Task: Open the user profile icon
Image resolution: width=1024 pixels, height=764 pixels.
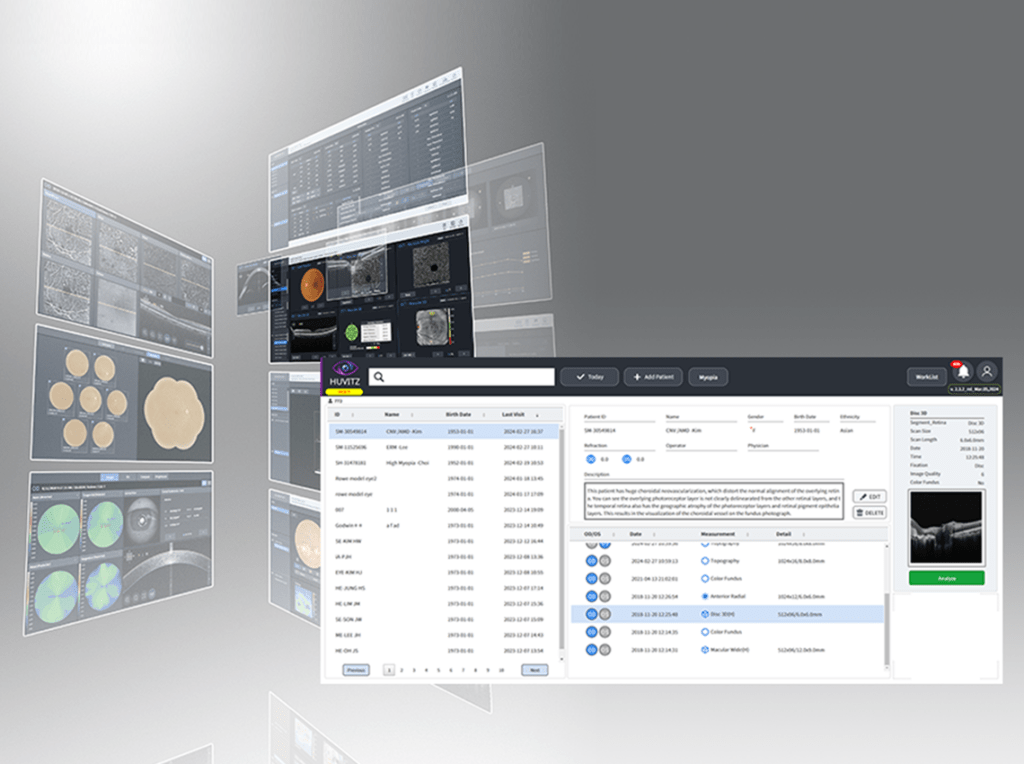Action: (987, 372)
